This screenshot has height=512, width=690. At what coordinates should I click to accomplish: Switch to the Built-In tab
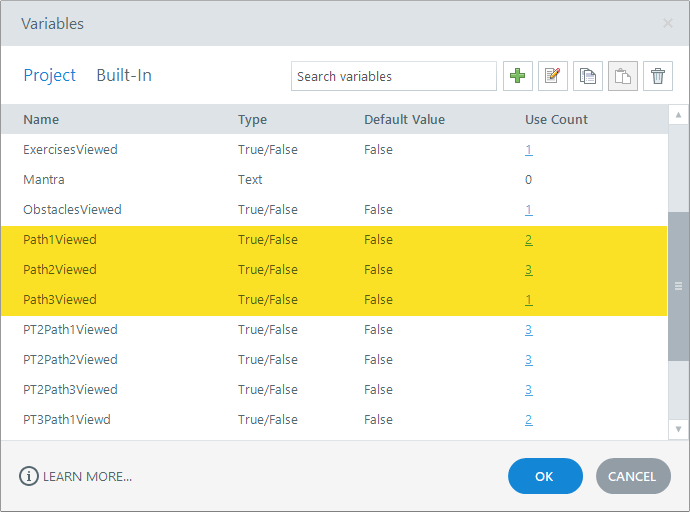pos(124,75)
